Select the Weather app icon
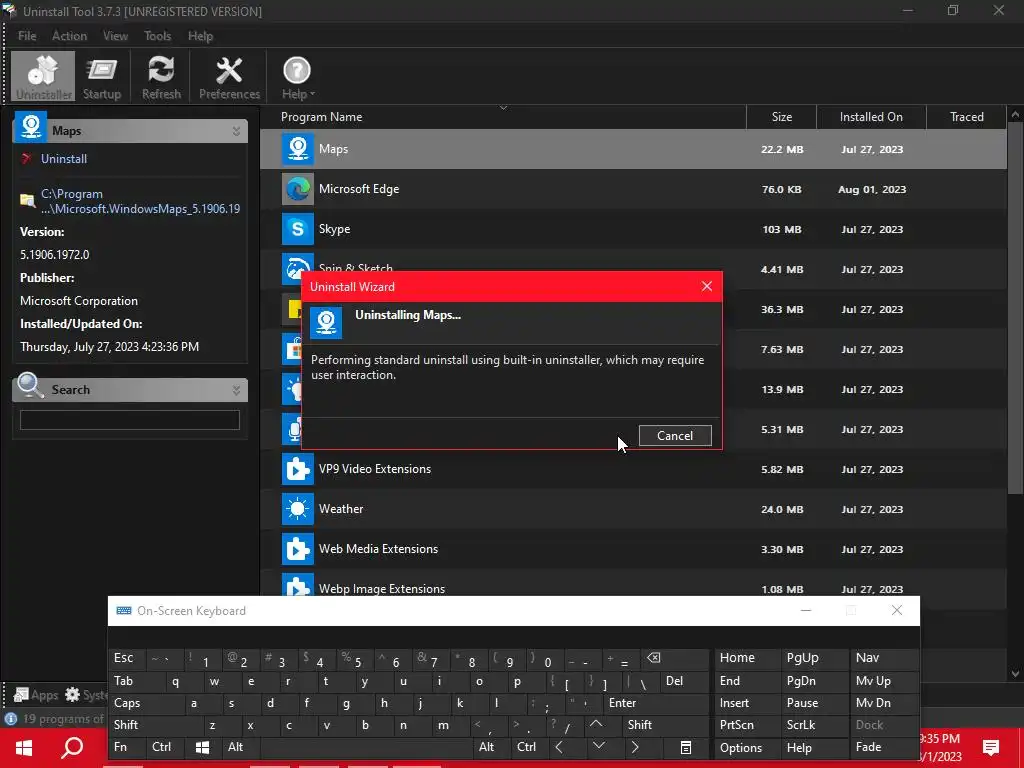 coord(297,509)
